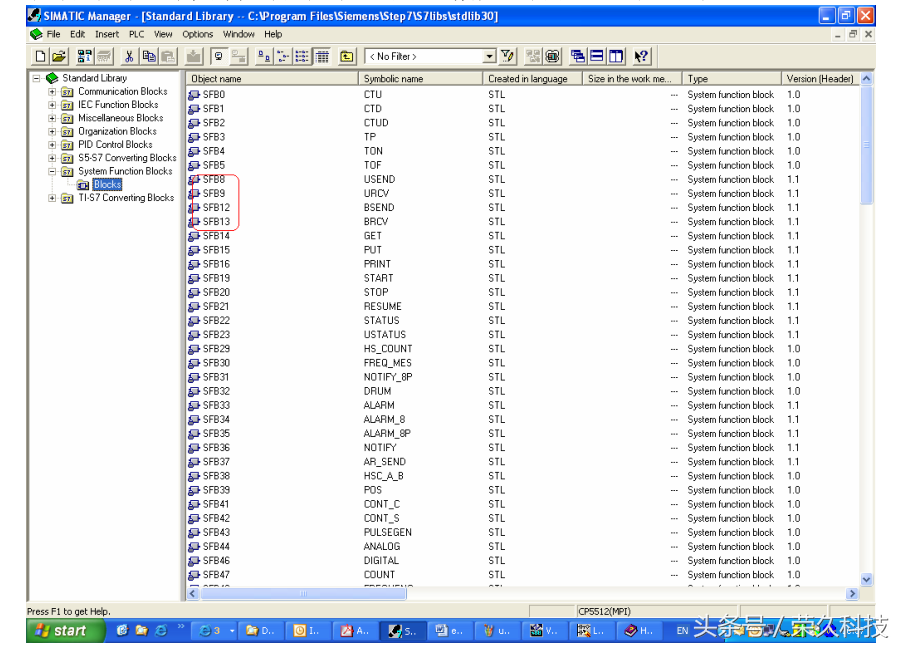
Task: Open the Options menu
Action: [197, 34]
